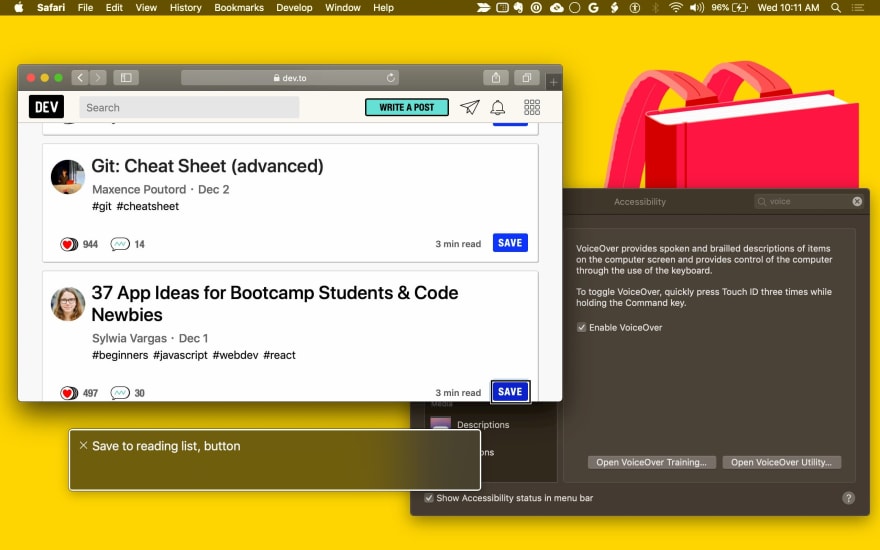
Task: Toggle Safari sidebar button
Action: tap(126, 78)
